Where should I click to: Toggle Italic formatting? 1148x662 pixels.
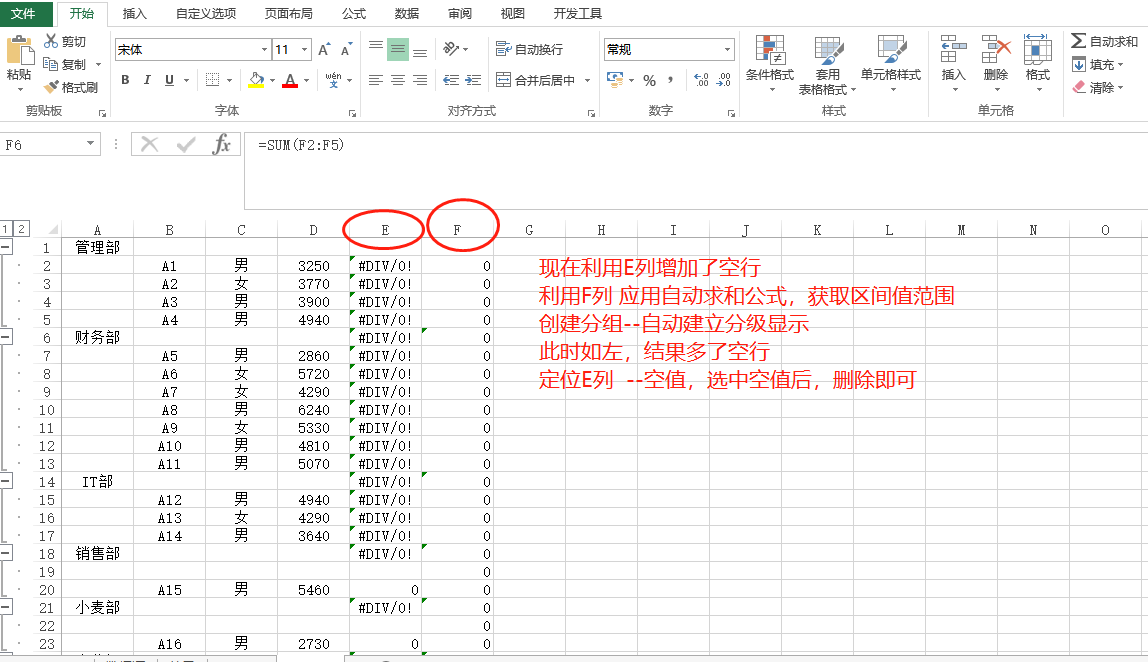[147, 80]
